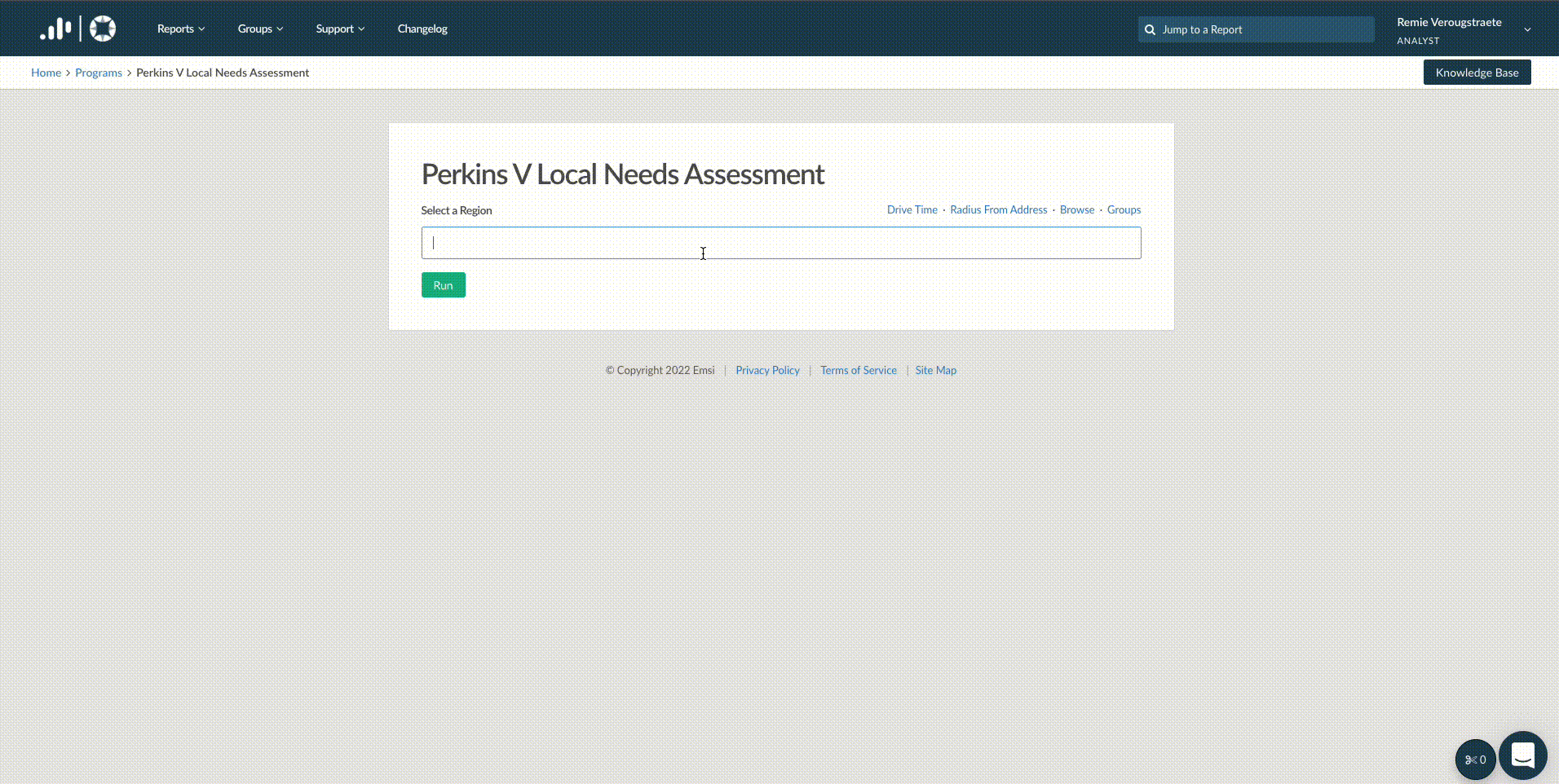Click the Emsi bar chart logo
Screen dimensions: 1559x784
point(55,29)
